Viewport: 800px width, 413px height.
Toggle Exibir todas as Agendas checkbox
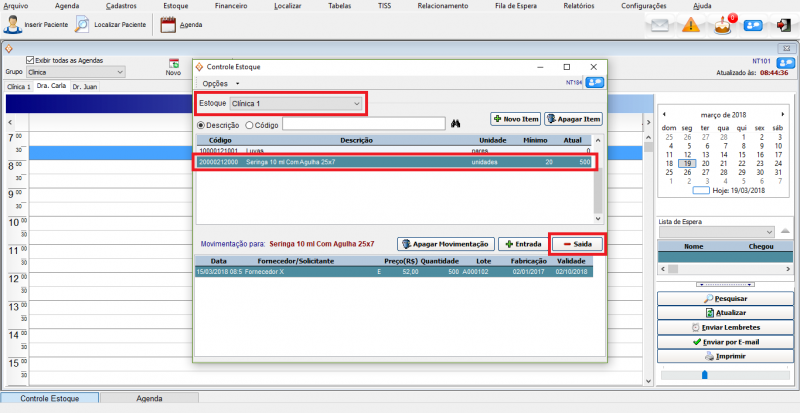click(30, 60)
